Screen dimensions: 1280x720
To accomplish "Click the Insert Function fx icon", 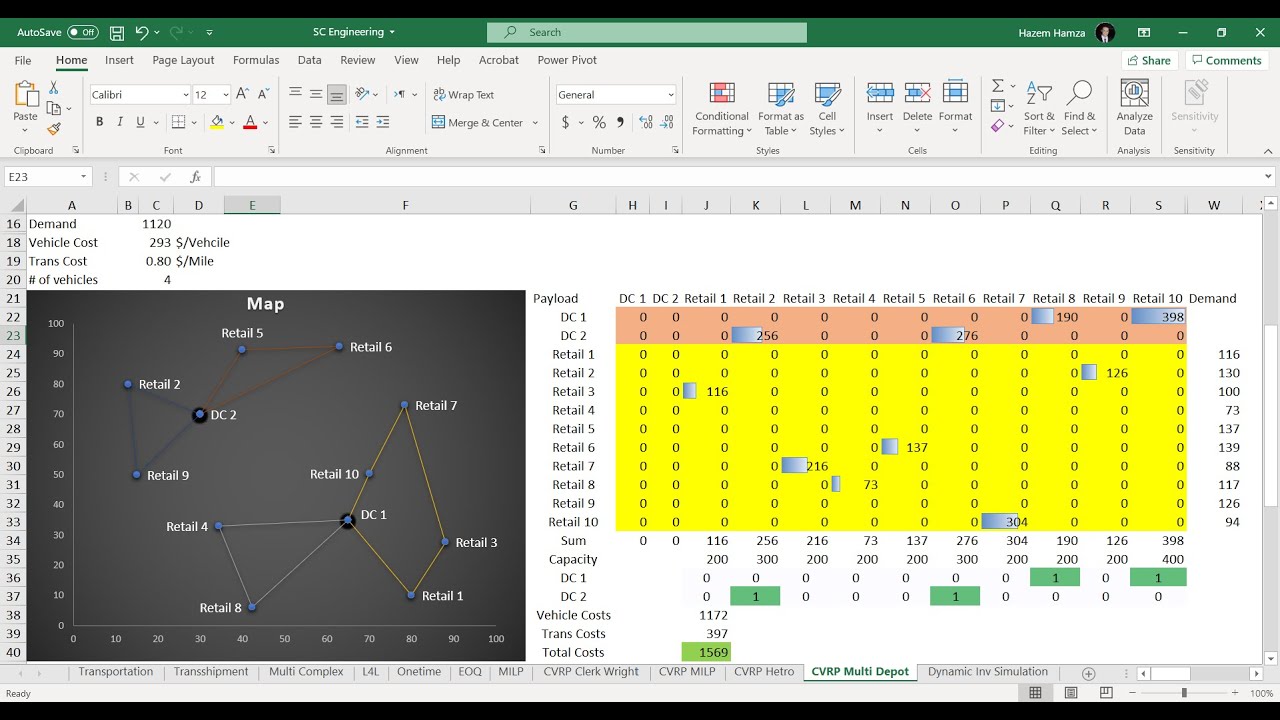I will [195, 177].
